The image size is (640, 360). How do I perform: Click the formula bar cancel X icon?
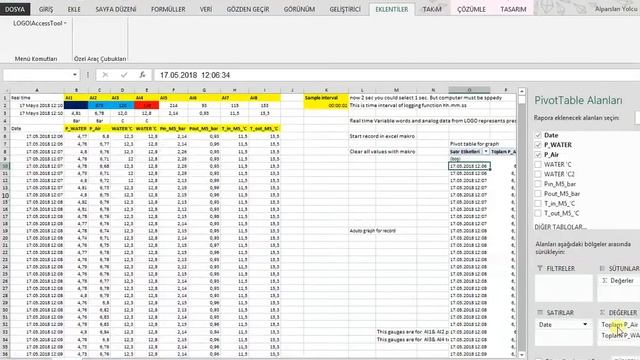click(105, 75)
